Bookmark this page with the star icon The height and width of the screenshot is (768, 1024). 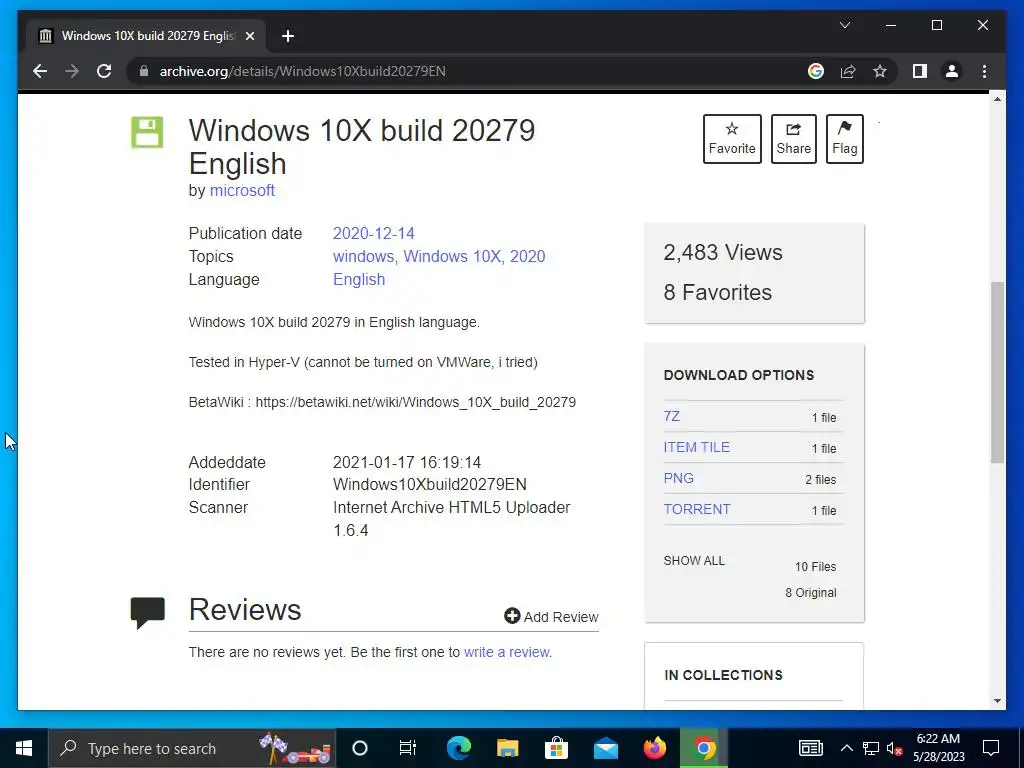click(x=880, y=71)
